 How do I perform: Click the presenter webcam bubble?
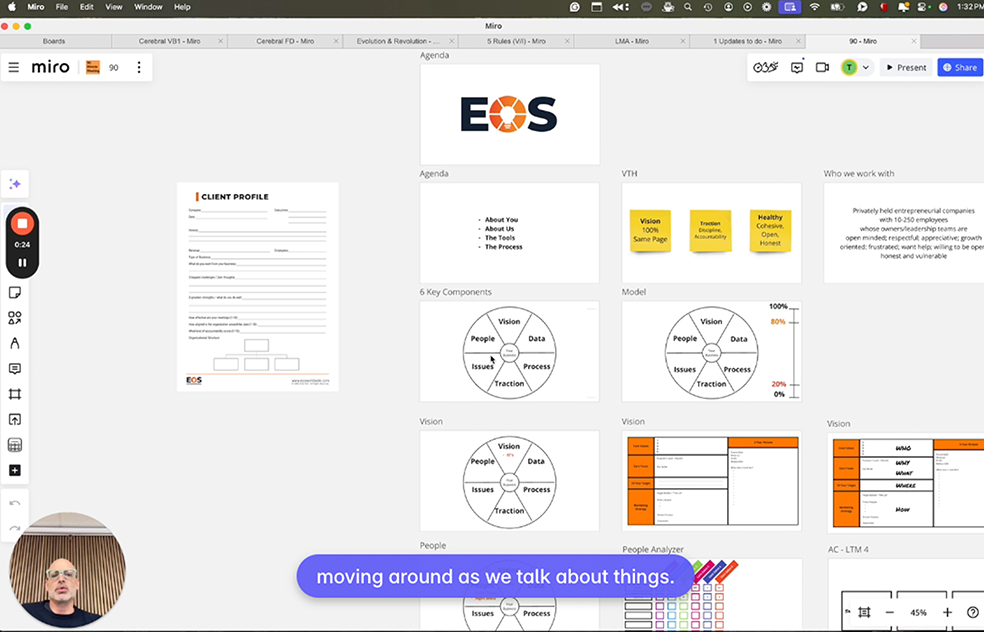tap(67, 570)
